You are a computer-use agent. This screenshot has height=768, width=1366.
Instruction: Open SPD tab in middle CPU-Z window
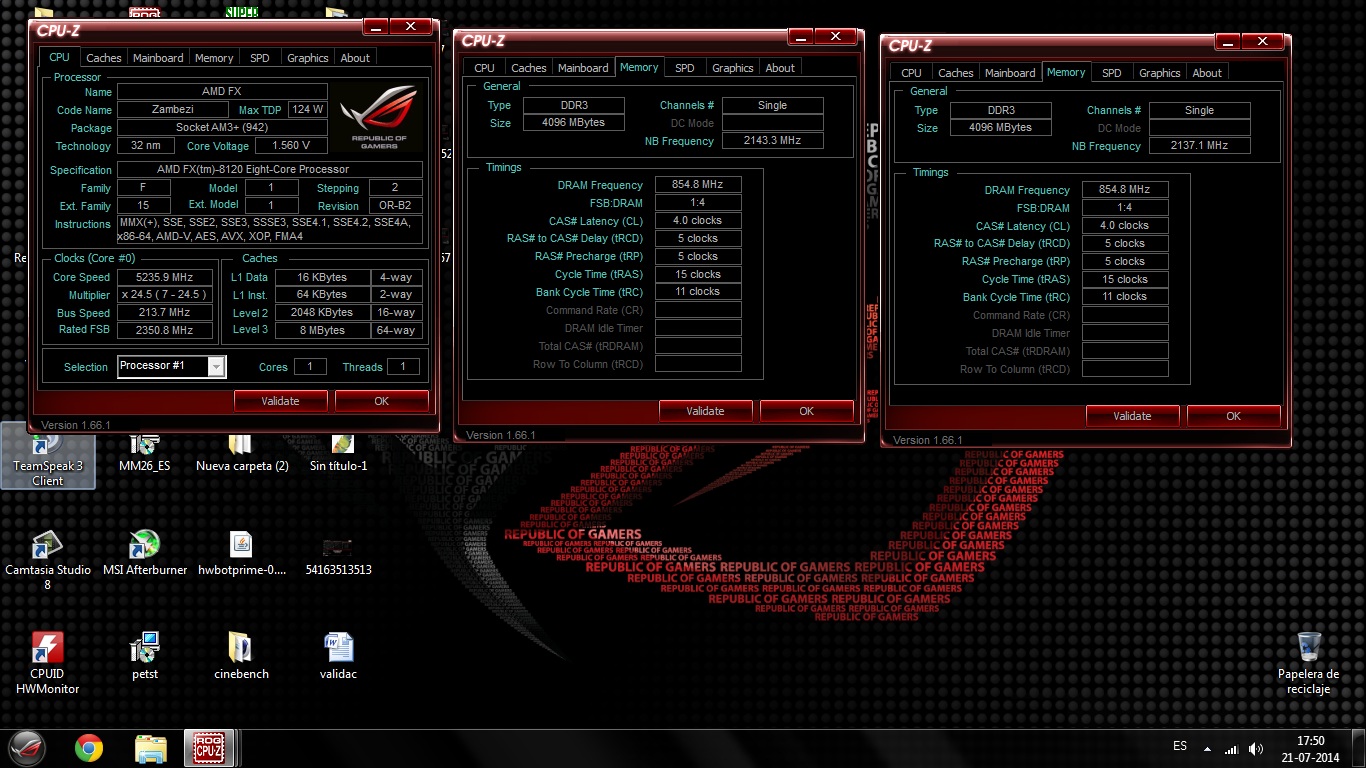(x=685, y=68)
